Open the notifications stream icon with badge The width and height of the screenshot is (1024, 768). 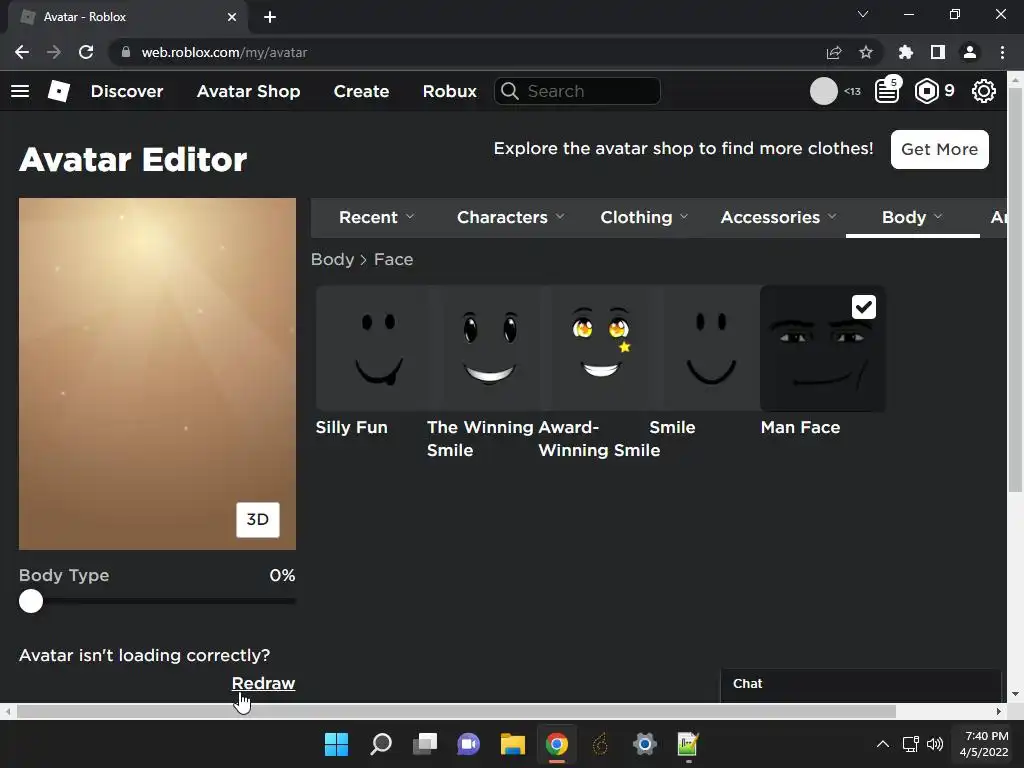pos(888,91)
